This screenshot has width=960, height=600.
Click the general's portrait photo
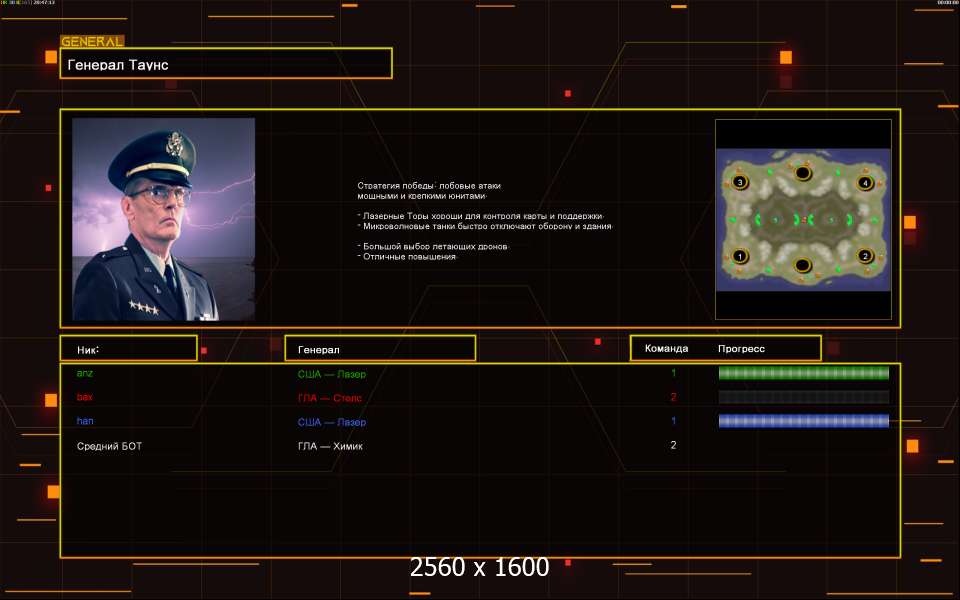click(x=163, y=219)
